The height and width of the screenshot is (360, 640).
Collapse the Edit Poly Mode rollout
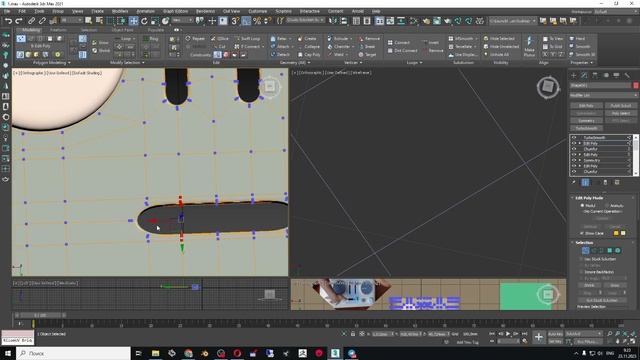(572, 198)
